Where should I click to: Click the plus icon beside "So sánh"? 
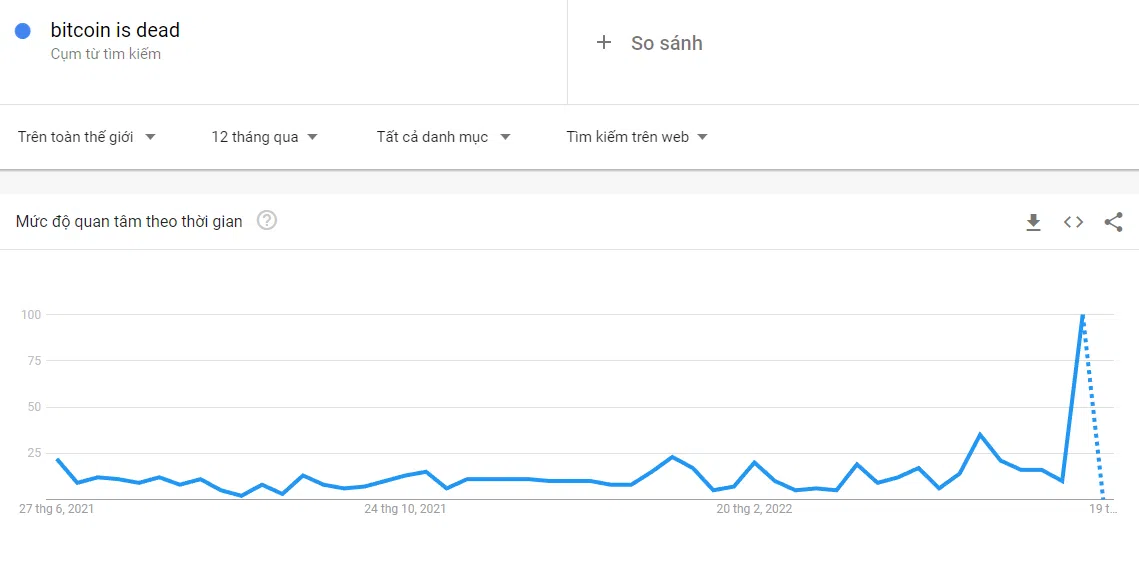point(603,43)
